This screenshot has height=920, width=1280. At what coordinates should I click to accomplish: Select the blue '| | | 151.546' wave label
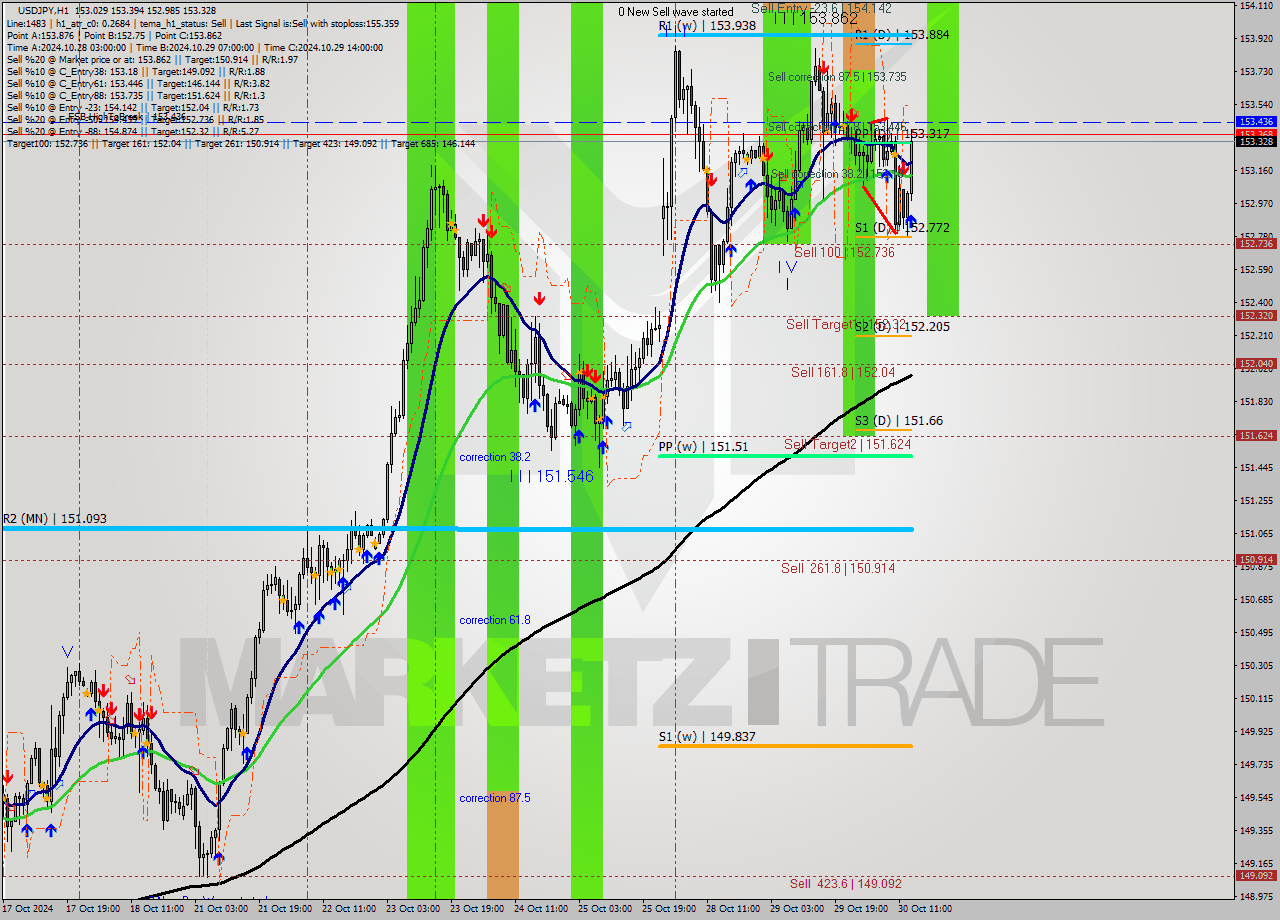552,477
